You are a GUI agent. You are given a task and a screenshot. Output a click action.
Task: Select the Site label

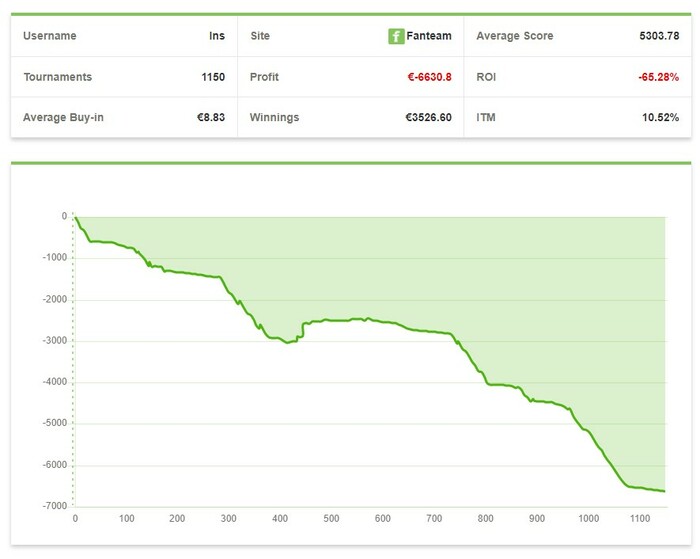[260, 36]
